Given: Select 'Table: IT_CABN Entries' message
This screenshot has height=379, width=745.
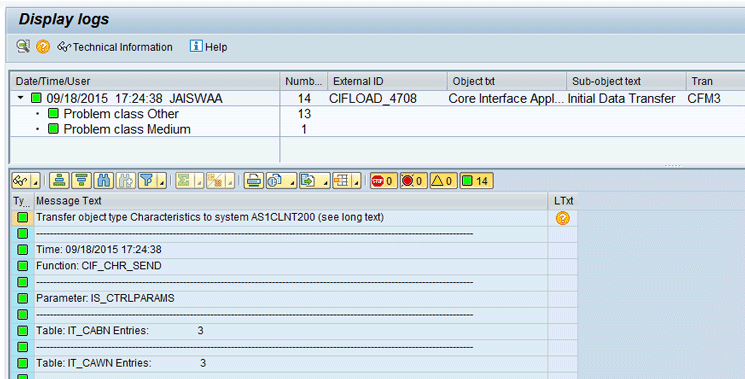Looking at the screenshot, I should [x=120, y=331].
